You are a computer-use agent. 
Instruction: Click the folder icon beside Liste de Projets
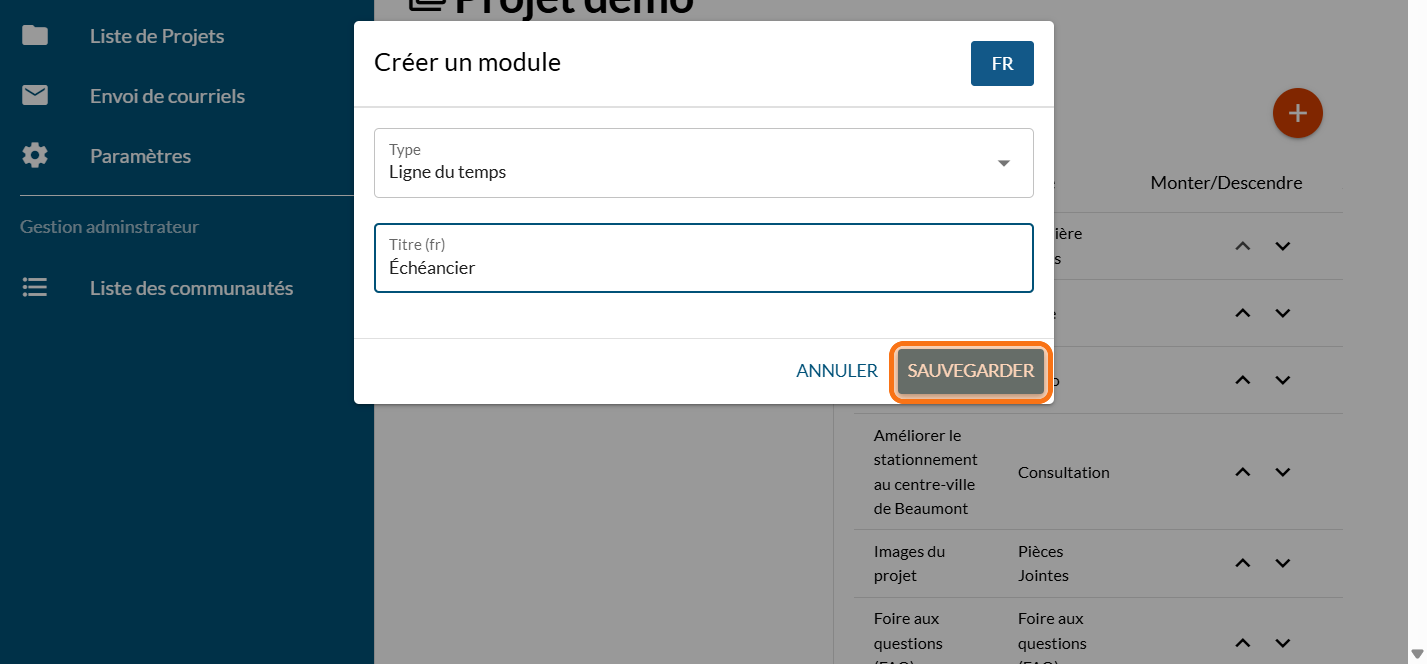pos(35,36)
